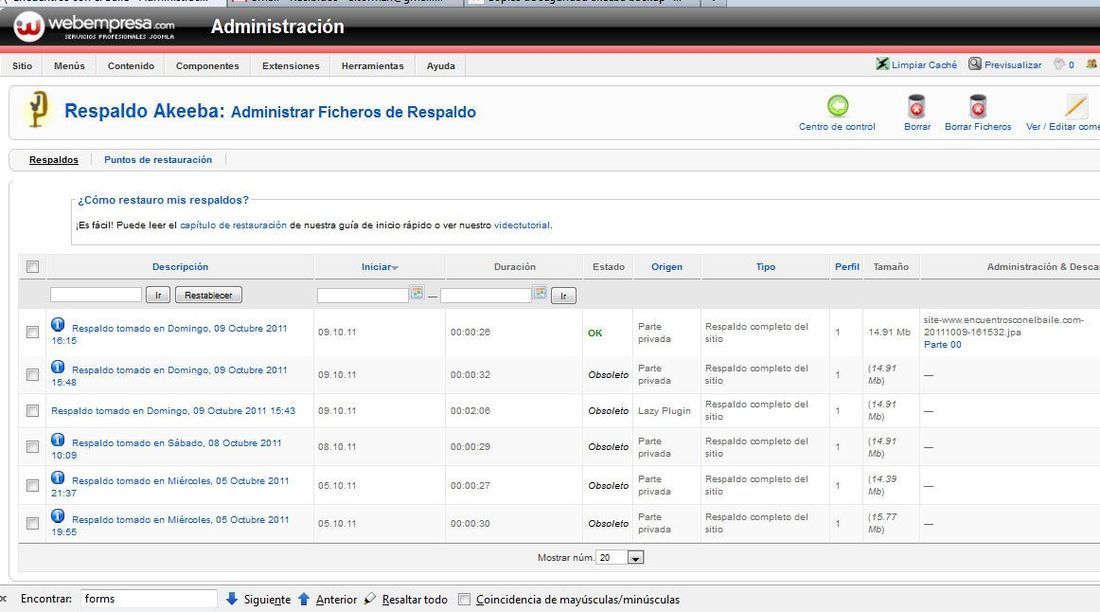This screenshot has height=612, width=1100.
Task: Open the start date calendar picker
Action: click(417, 293)
